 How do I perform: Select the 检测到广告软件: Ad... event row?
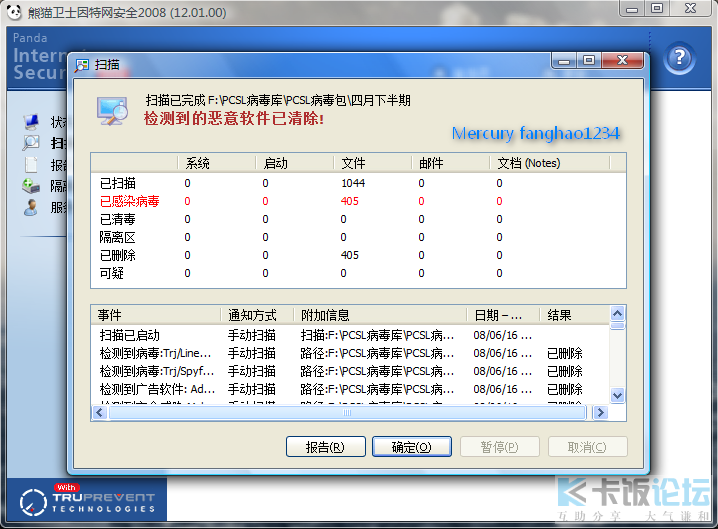click(350, 389)
